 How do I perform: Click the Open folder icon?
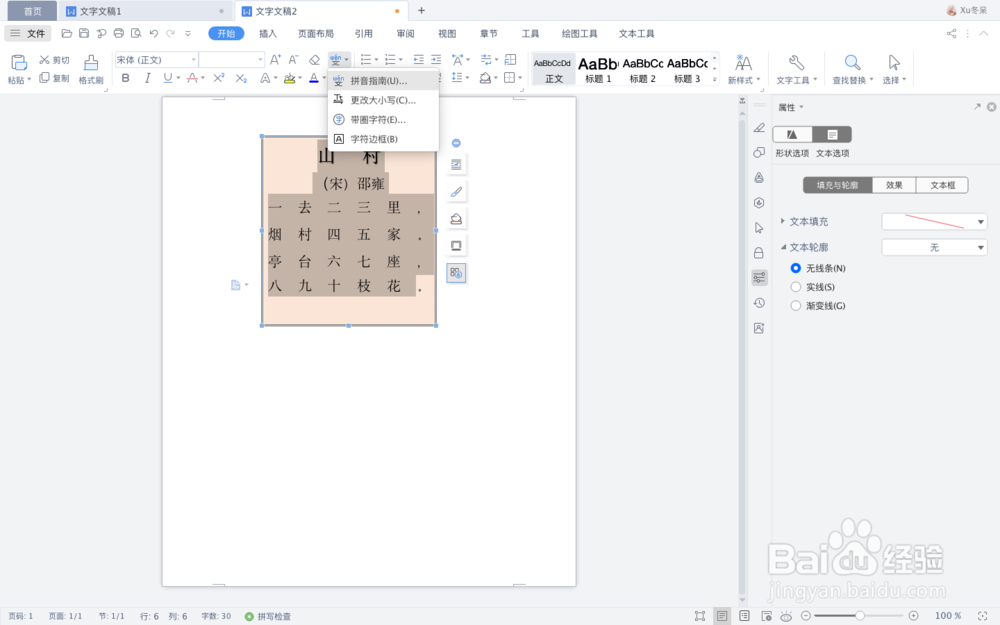pyautogui.click(x=66, y=33)
